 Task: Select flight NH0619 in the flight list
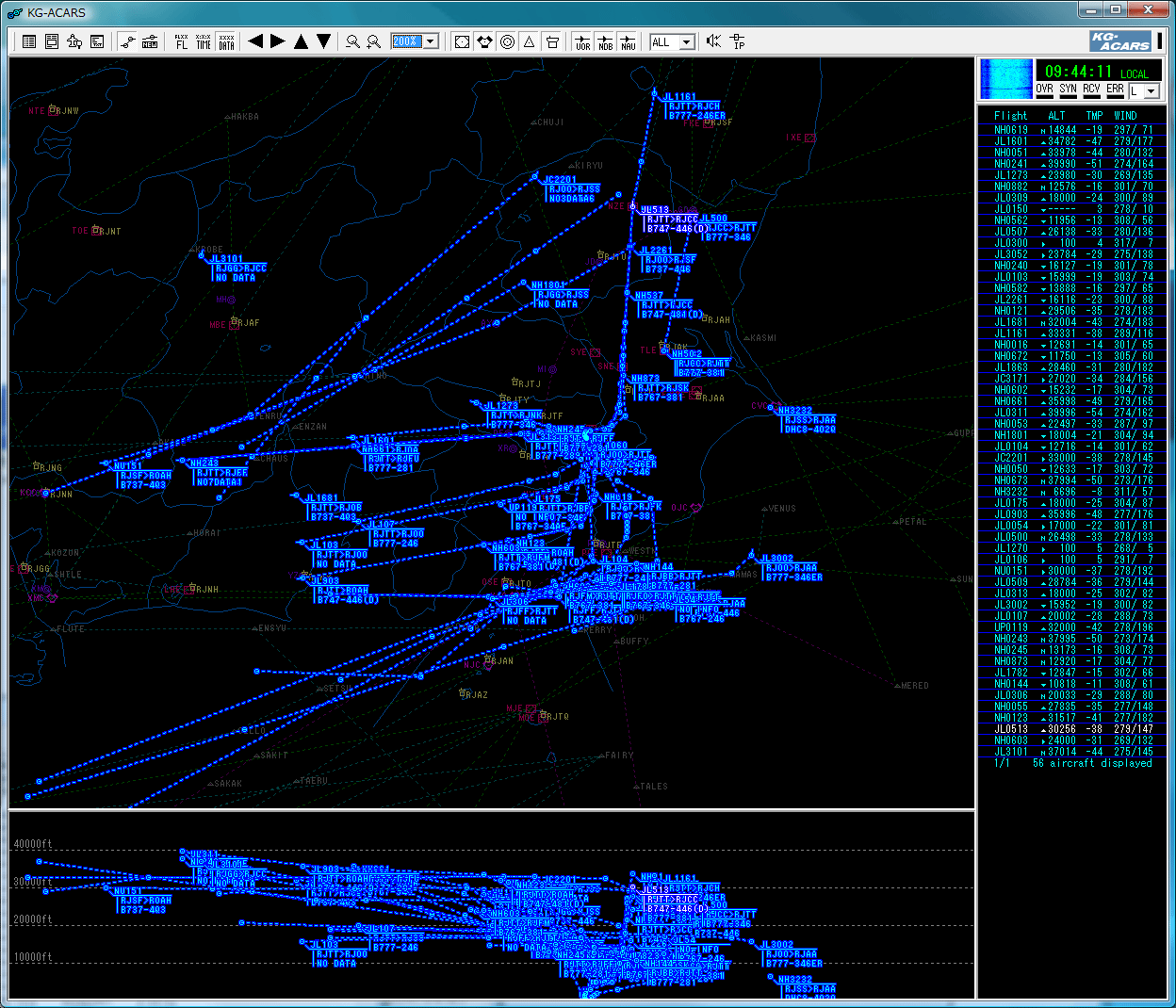[1011, 130]
